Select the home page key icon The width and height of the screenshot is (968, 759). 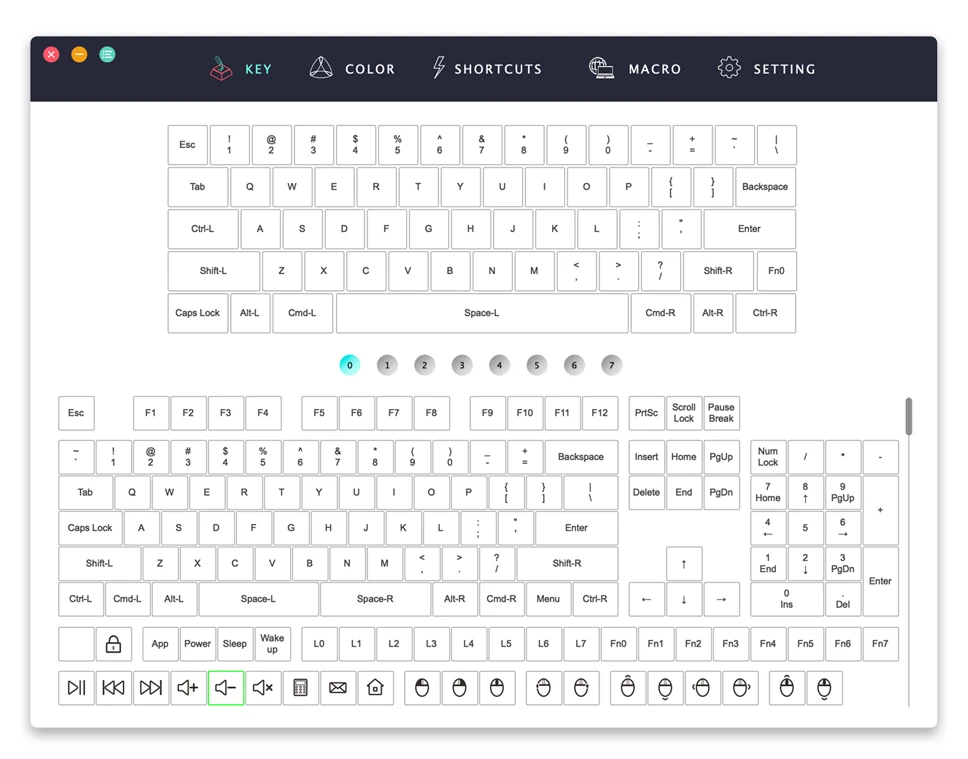(x=375, y=687)
